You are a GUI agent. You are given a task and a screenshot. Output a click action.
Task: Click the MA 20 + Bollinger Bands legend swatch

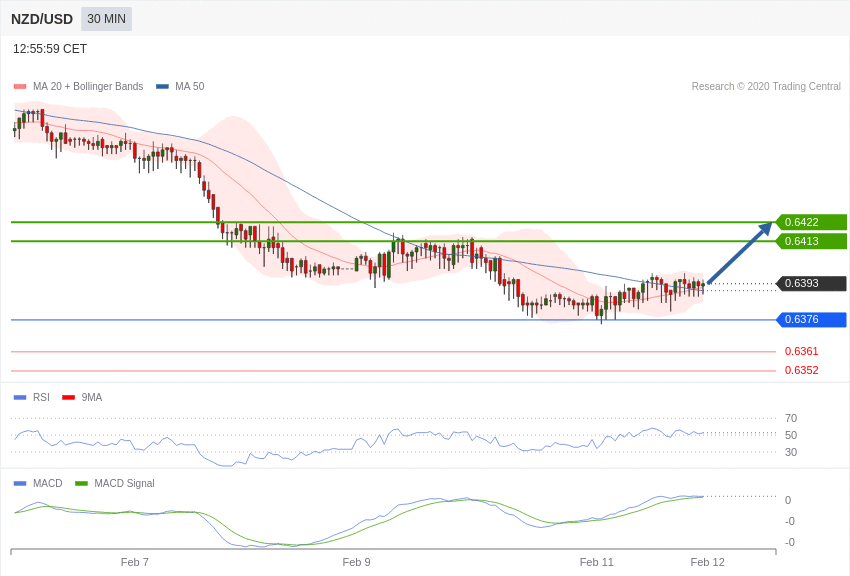point(20,86)
